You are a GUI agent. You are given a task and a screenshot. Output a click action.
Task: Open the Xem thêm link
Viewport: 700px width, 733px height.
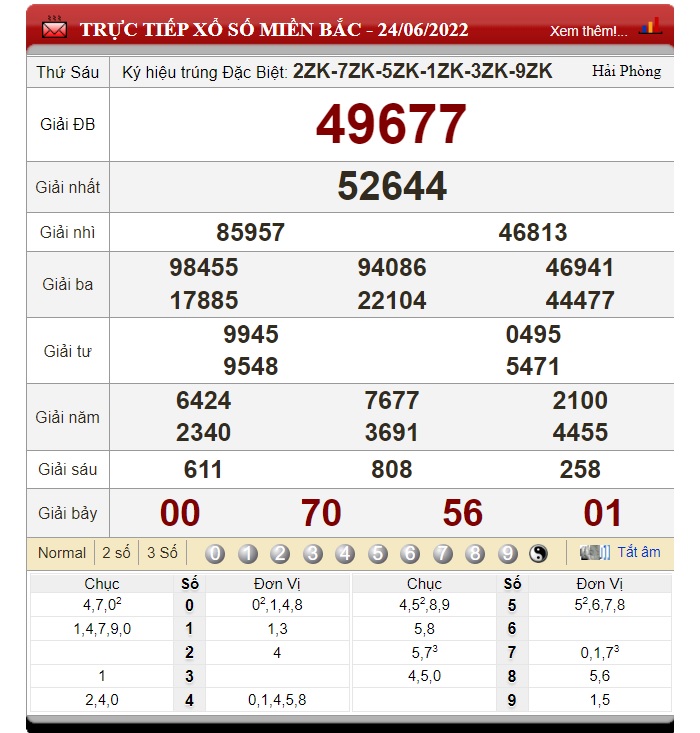(x=588, y=31)
